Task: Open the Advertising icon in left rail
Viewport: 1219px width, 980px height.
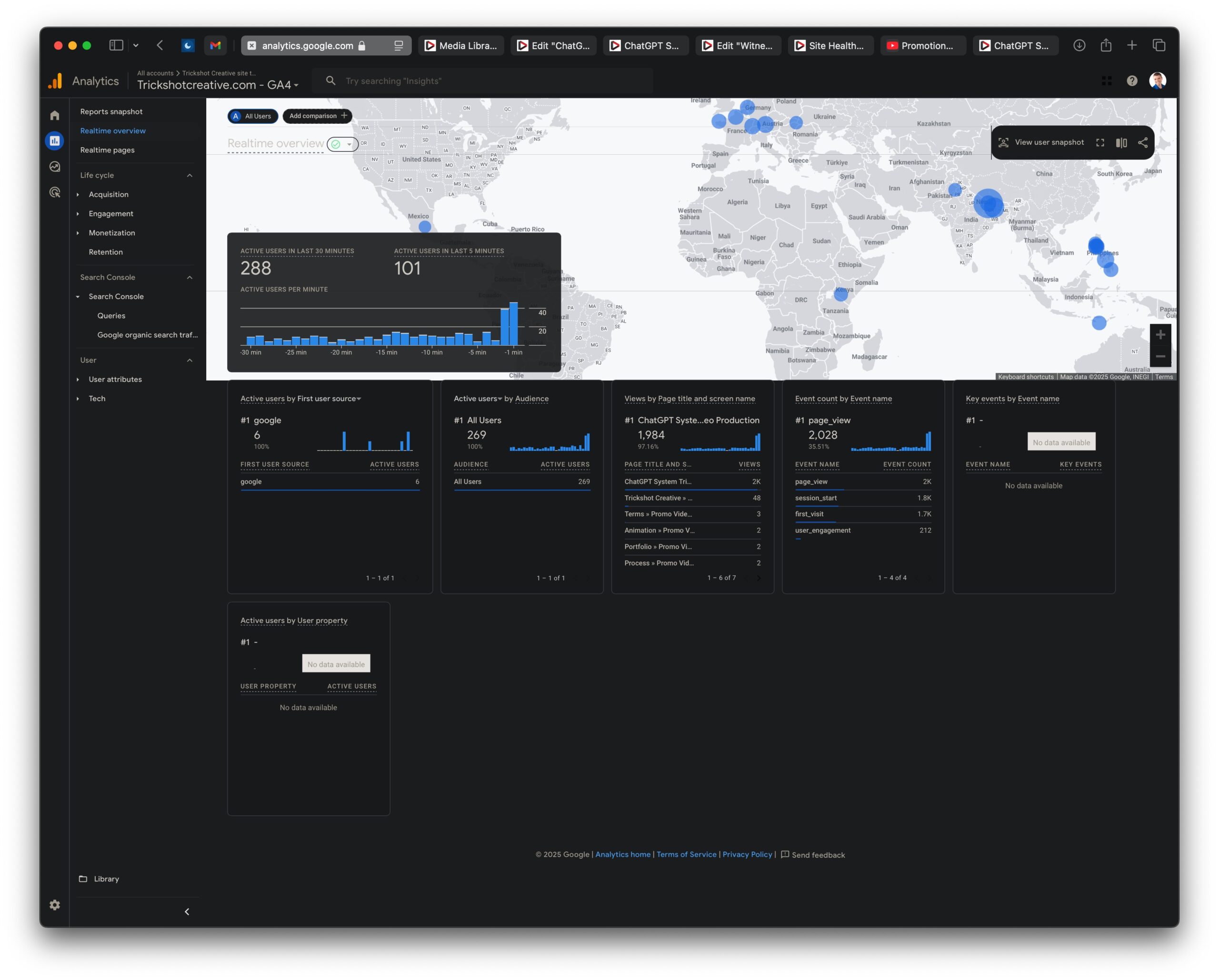Action: coord(55,192)
